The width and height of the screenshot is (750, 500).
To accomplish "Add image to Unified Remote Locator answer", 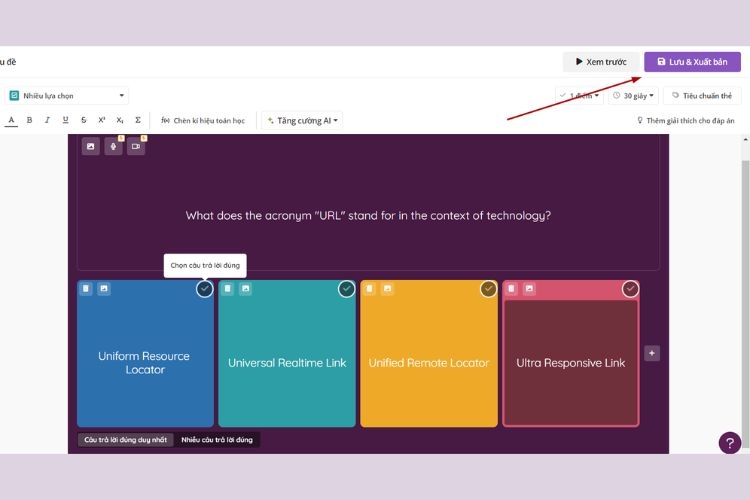I will point(387,289).
